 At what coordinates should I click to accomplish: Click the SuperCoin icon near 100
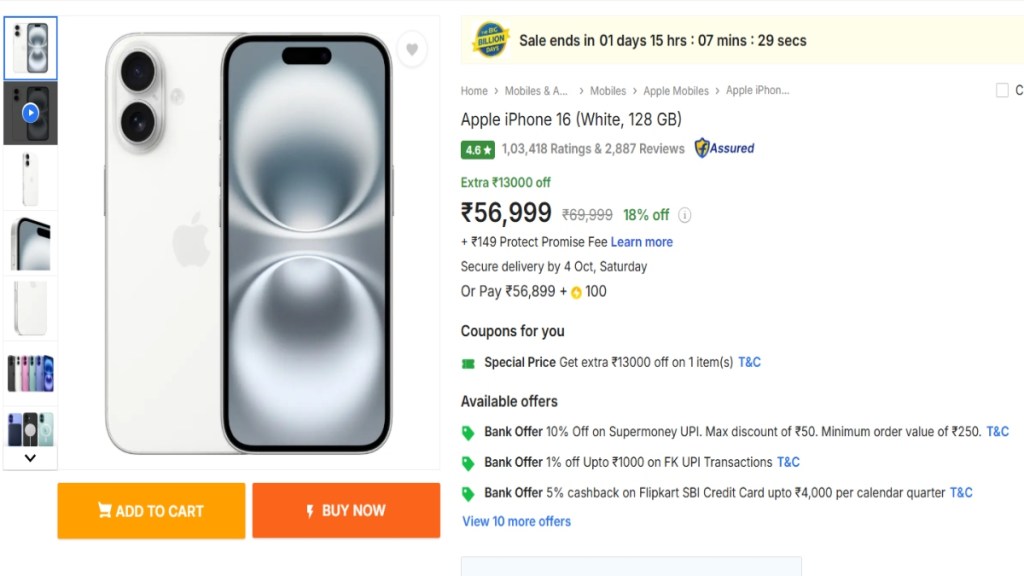pyautogui.click(x=576, y=293)
